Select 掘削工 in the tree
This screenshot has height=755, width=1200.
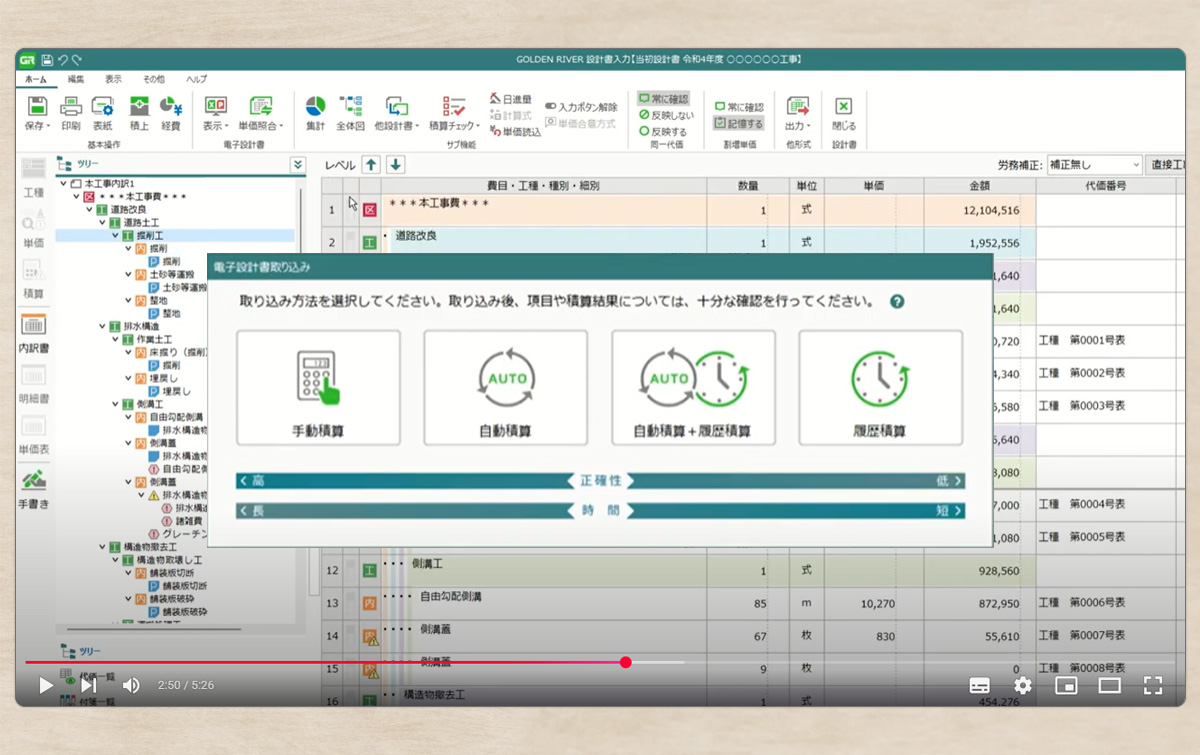[150, 235]
